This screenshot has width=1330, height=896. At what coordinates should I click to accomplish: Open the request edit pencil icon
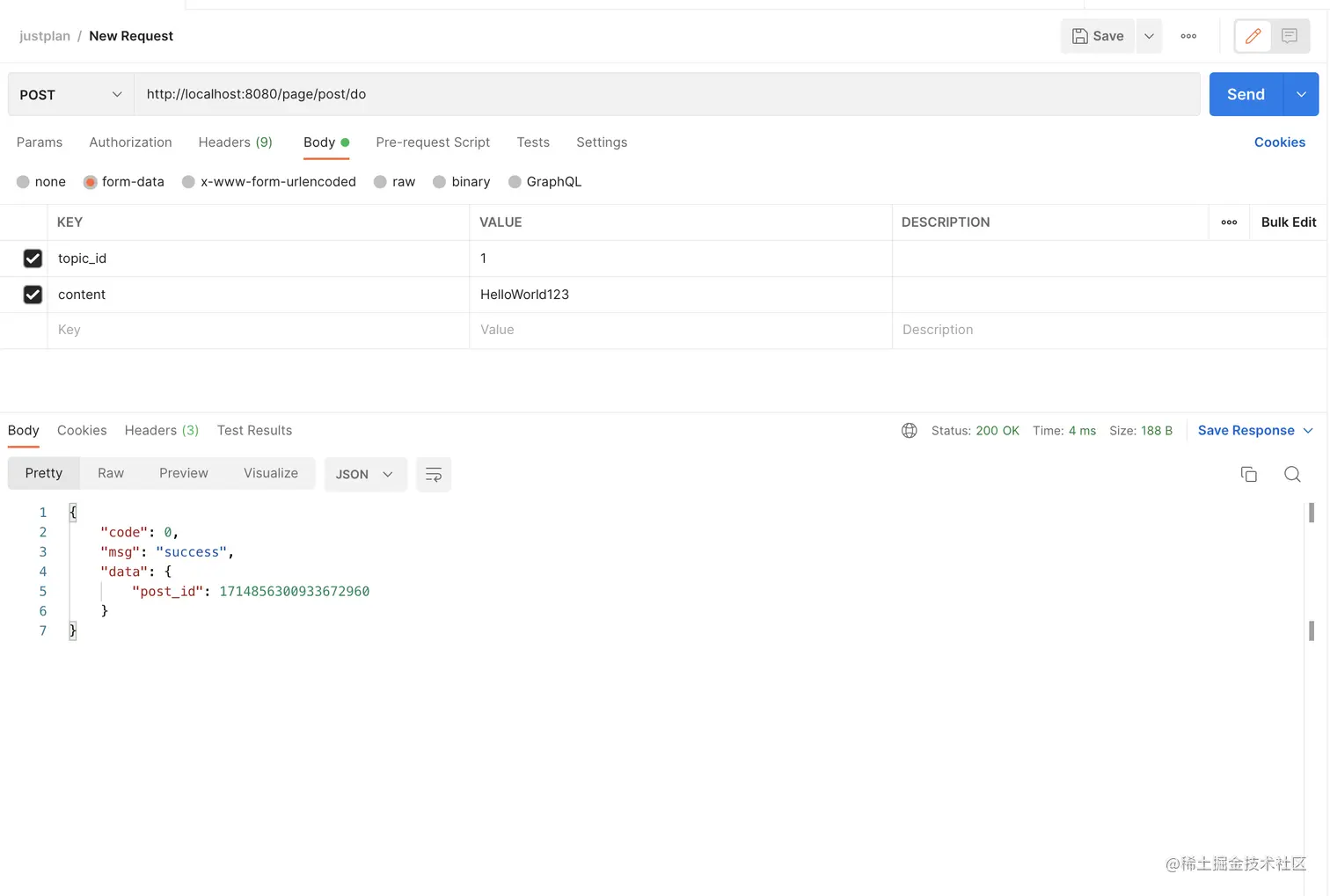click(1253, 36)
